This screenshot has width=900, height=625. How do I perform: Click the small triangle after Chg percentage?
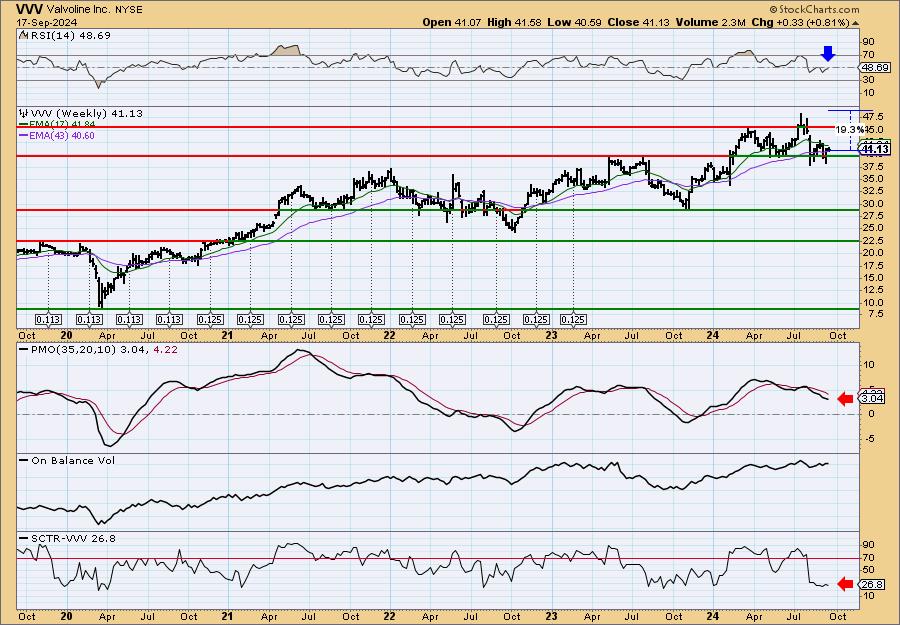pyautogui.click(x=855, y=23)
